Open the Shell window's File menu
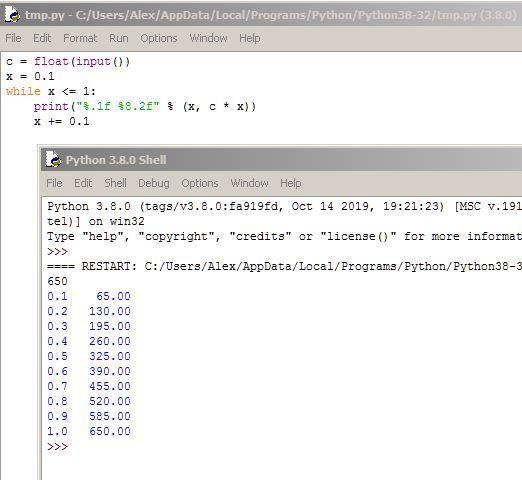 tap(54, 183)
